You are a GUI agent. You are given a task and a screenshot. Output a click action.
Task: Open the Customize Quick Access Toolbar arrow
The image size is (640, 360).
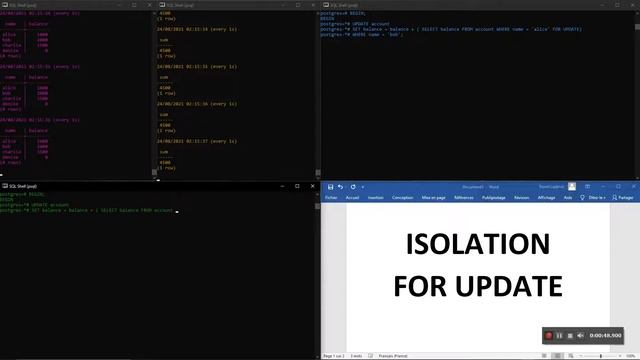(x=362, y=187)
